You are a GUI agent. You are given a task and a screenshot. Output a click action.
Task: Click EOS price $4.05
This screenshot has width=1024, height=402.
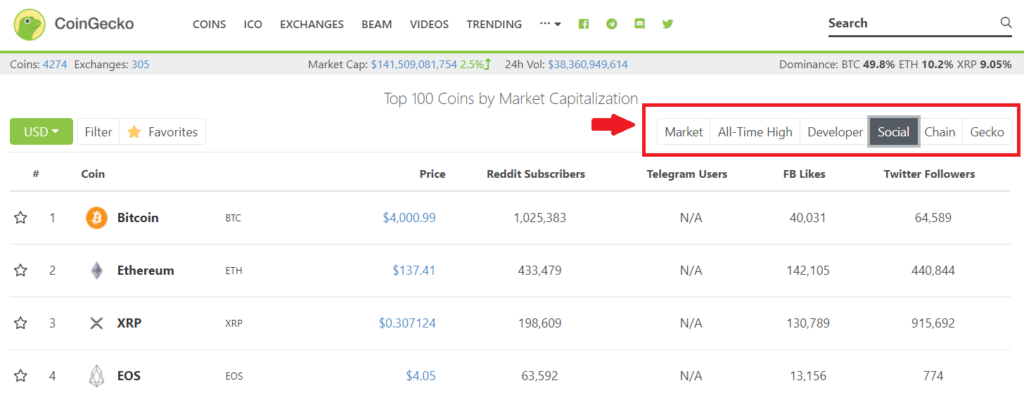coord(420,376)
